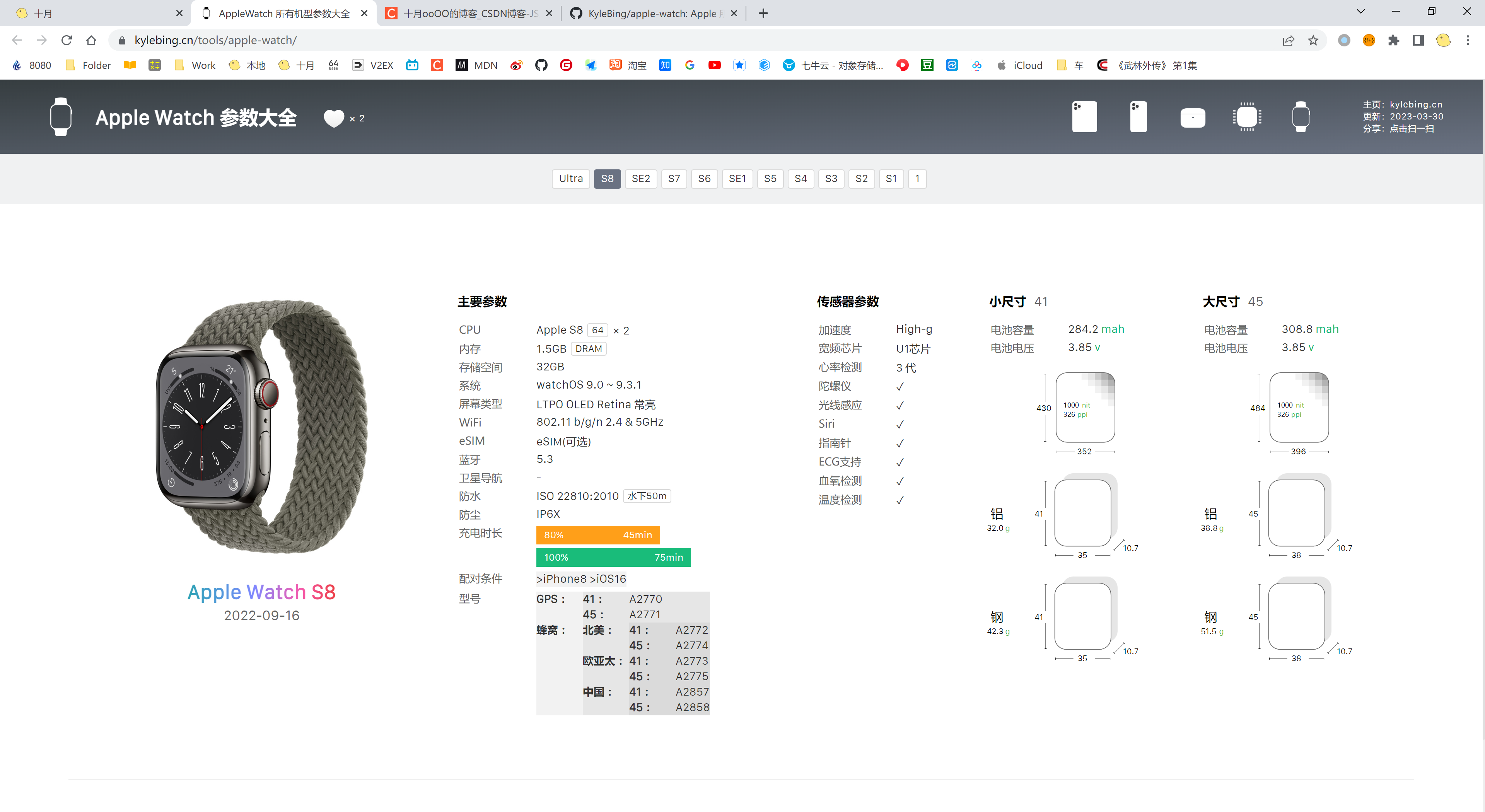Open the browser tab search dropdown
Viewport: 1485px width, 812px height.
tap(1360, 12)
